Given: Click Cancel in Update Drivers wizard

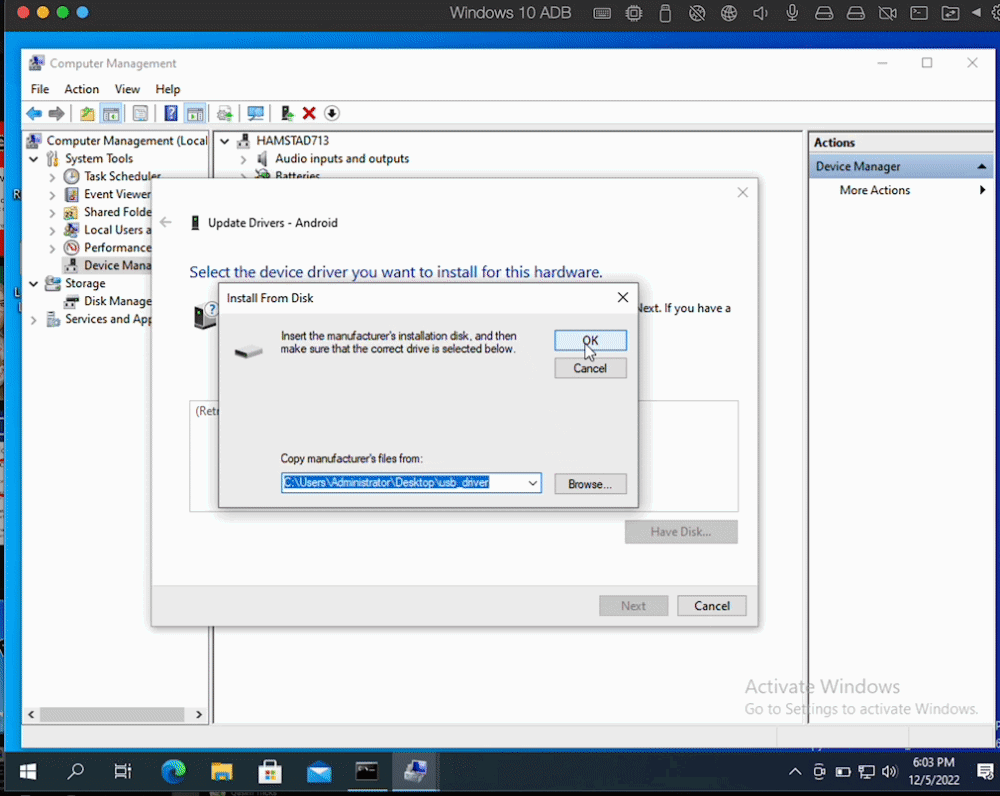Looking at the screenshot, I should [x=712, y=605].
